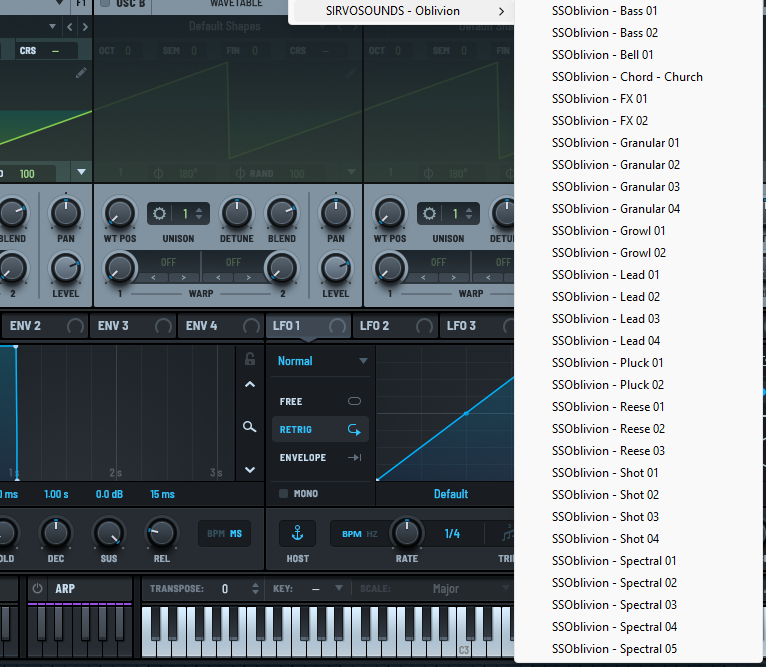Open the LFO Normal mode dropdown
Screen dimensions: 766x667
pos(322,361)
